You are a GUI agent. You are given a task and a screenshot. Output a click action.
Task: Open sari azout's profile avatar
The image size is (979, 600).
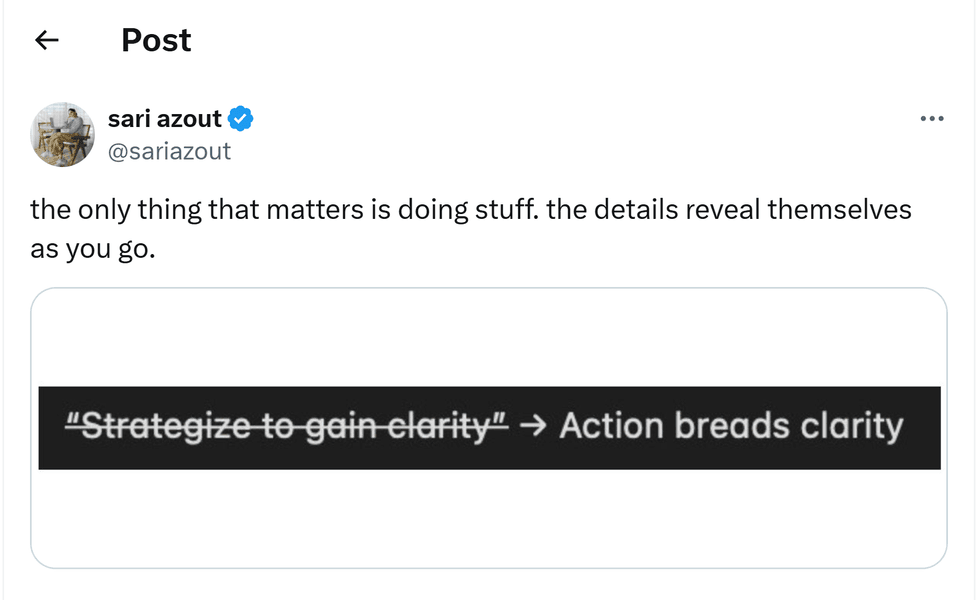(63, 134)
